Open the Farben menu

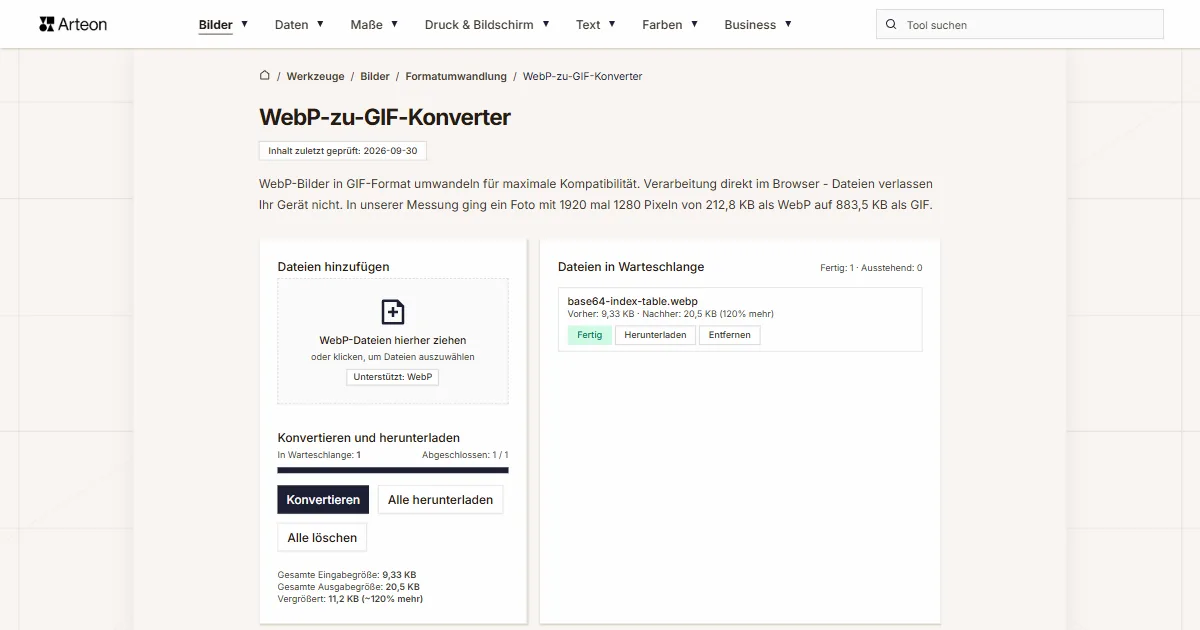662,25
